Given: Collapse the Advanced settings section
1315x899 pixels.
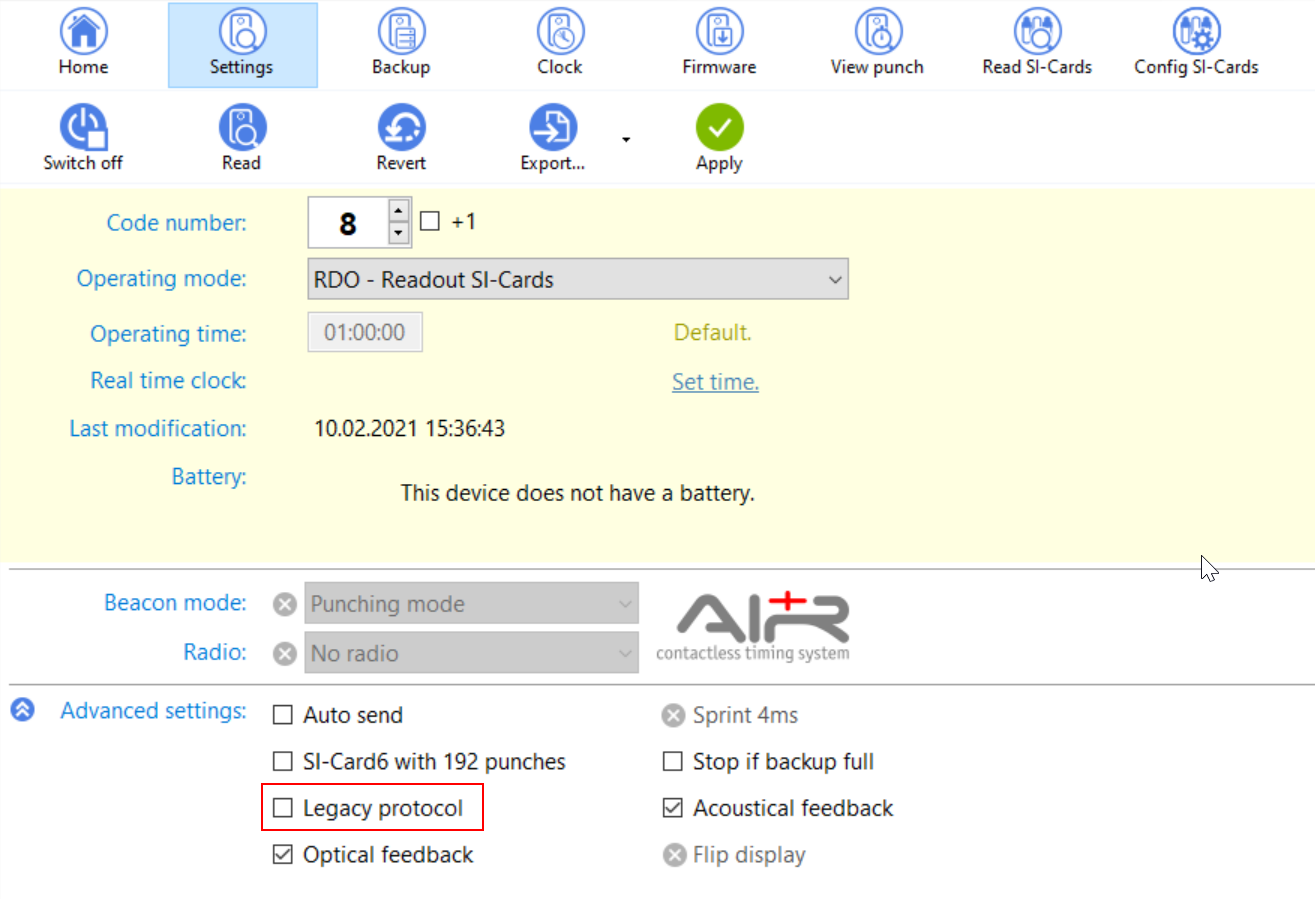Looking at the screenshot, I should pos(22,711).
